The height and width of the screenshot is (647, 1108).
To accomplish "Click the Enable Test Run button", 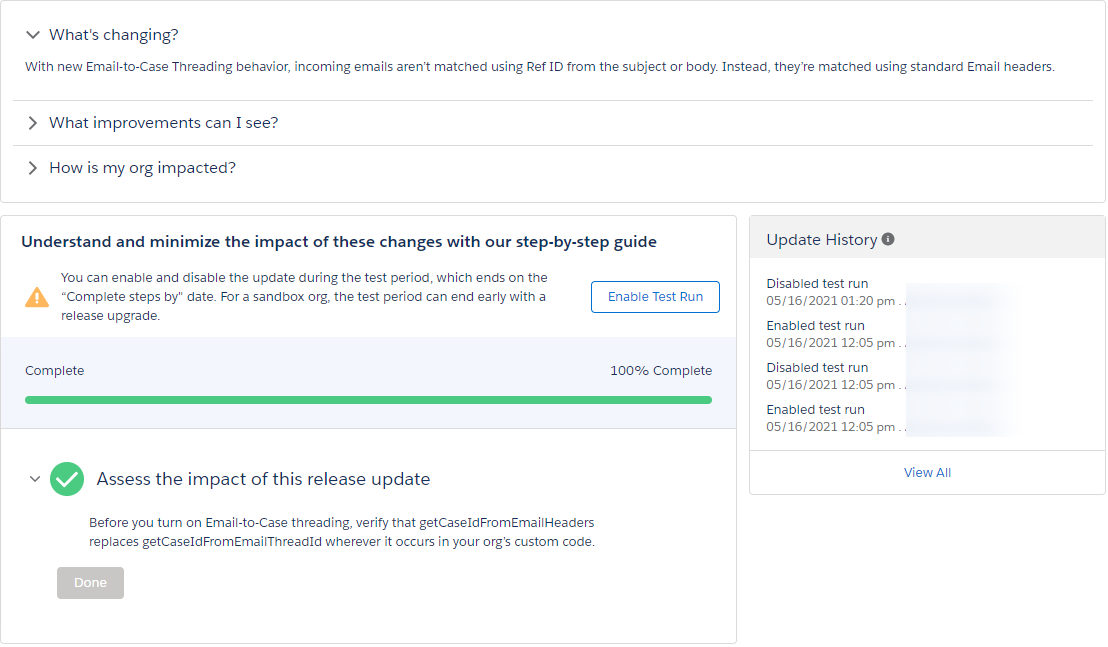I will 655,297.
